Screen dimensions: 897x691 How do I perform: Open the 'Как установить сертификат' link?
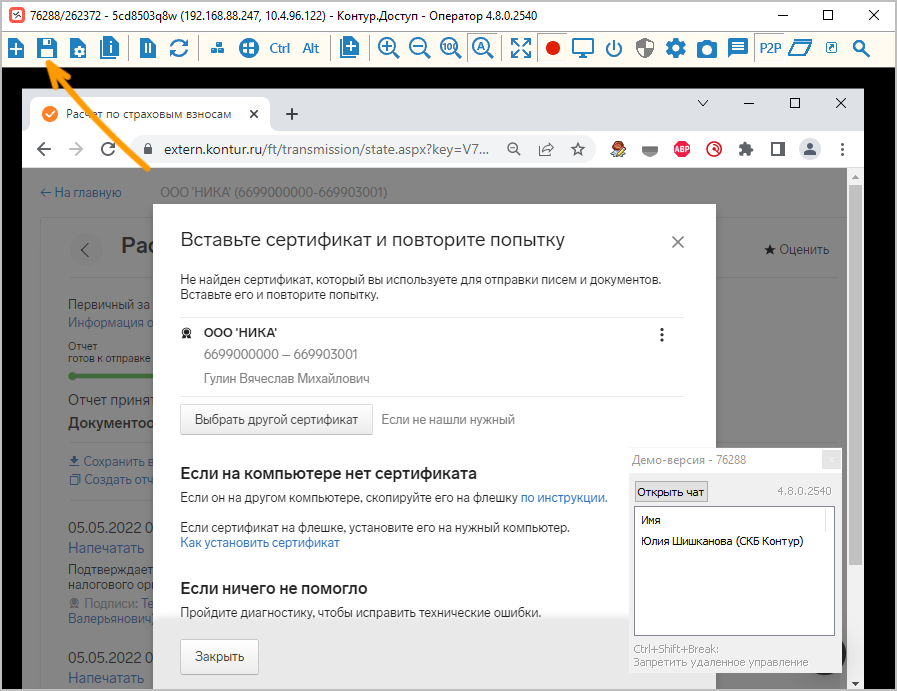[260, 543]
